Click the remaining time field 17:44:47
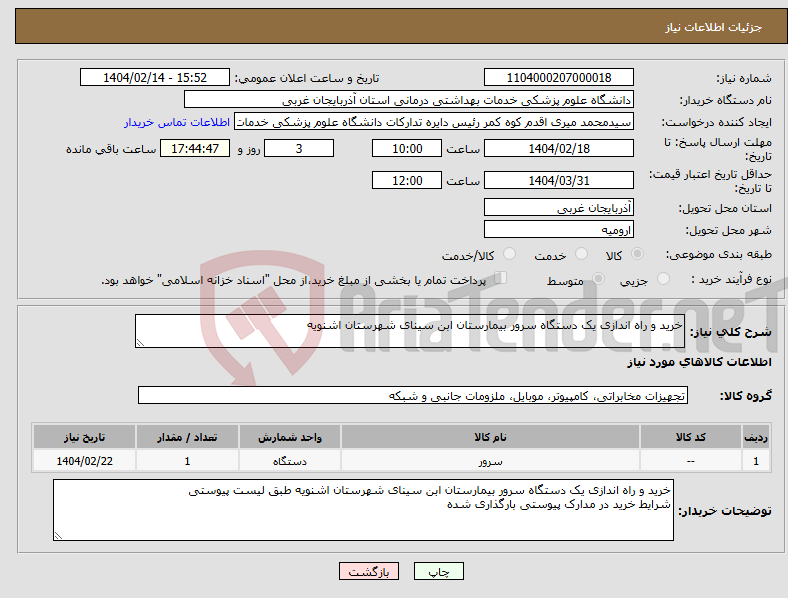This screenshot has height=598, width=788. [195, 148]
